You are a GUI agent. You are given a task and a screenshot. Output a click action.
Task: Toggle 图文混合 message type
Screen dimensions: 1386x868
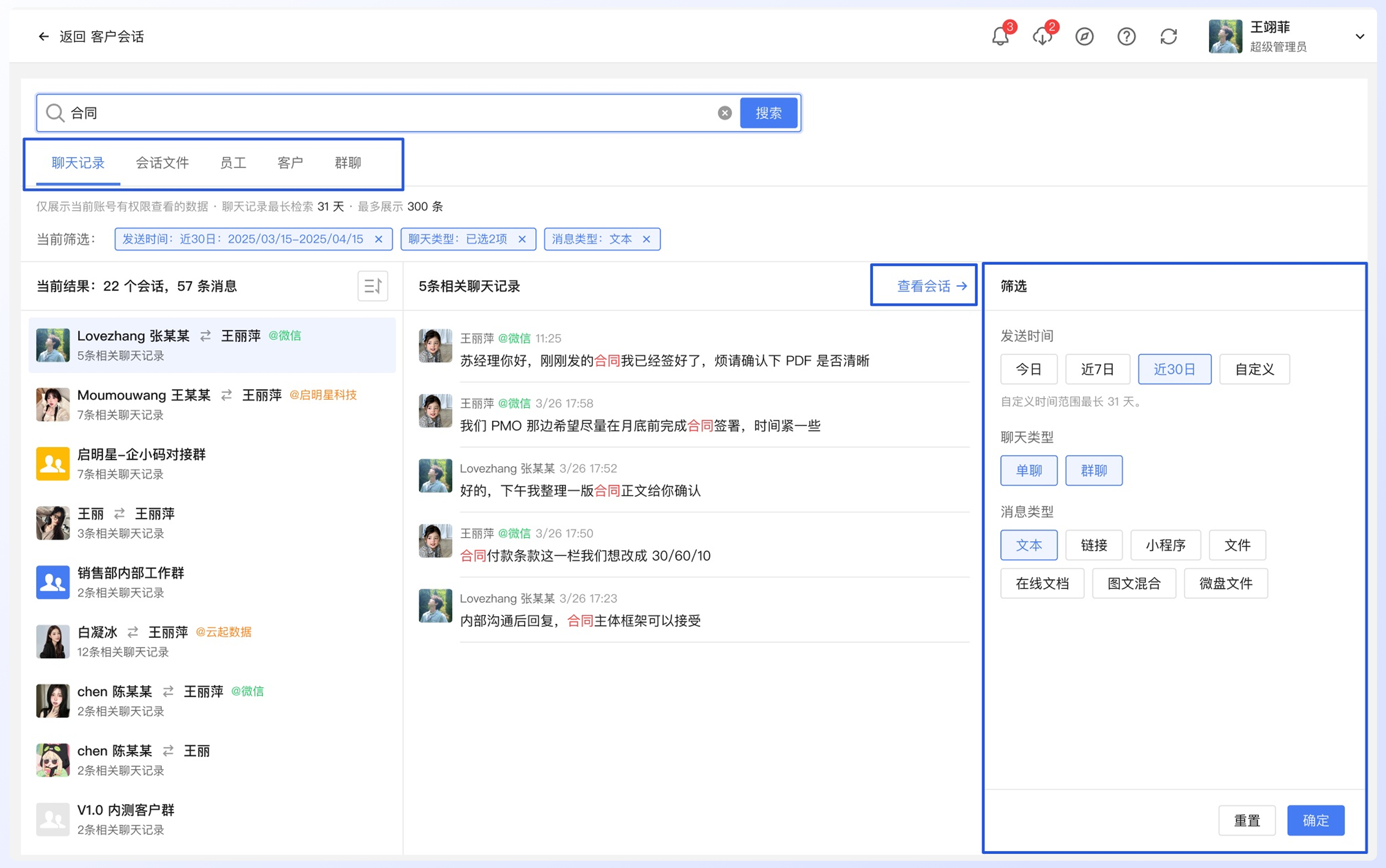[x=1134, y=583]
